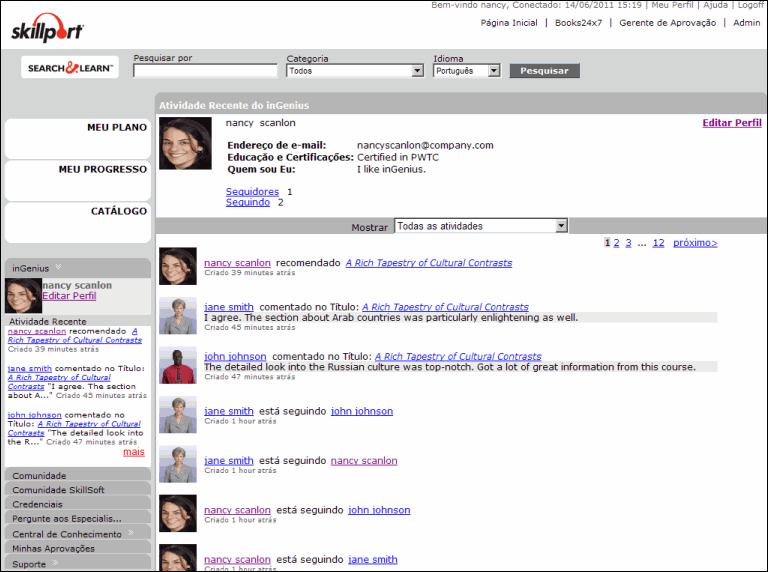The image size is (768, 572).
Task: Open Comunidade SkillSoft sidebar section
Action: pos(78,489)
